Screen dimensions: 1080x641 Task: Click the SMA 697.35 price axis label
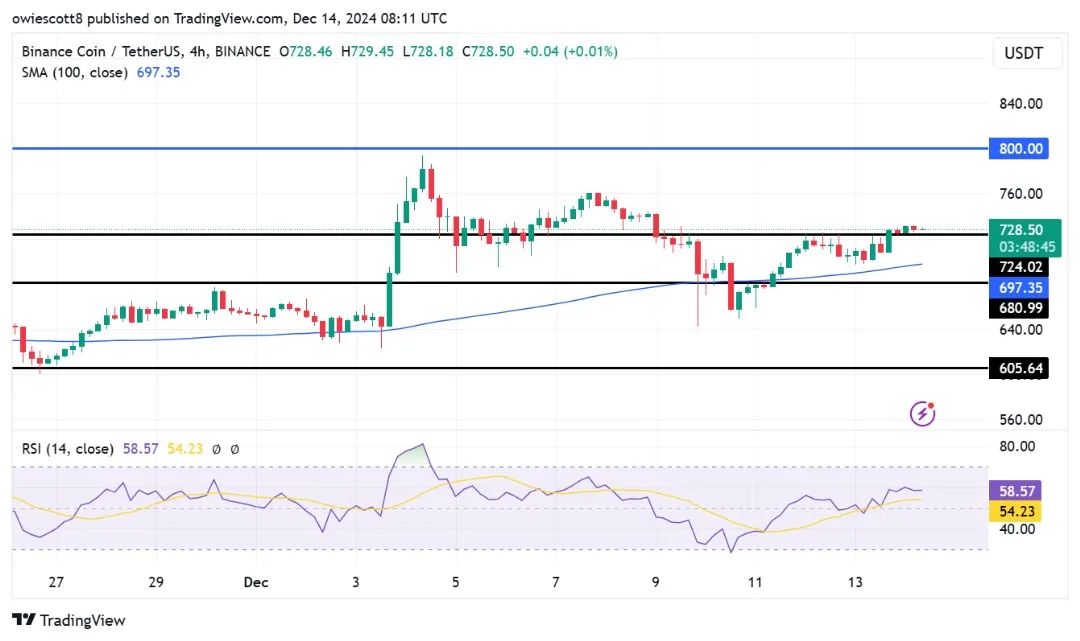[1019, 287]
